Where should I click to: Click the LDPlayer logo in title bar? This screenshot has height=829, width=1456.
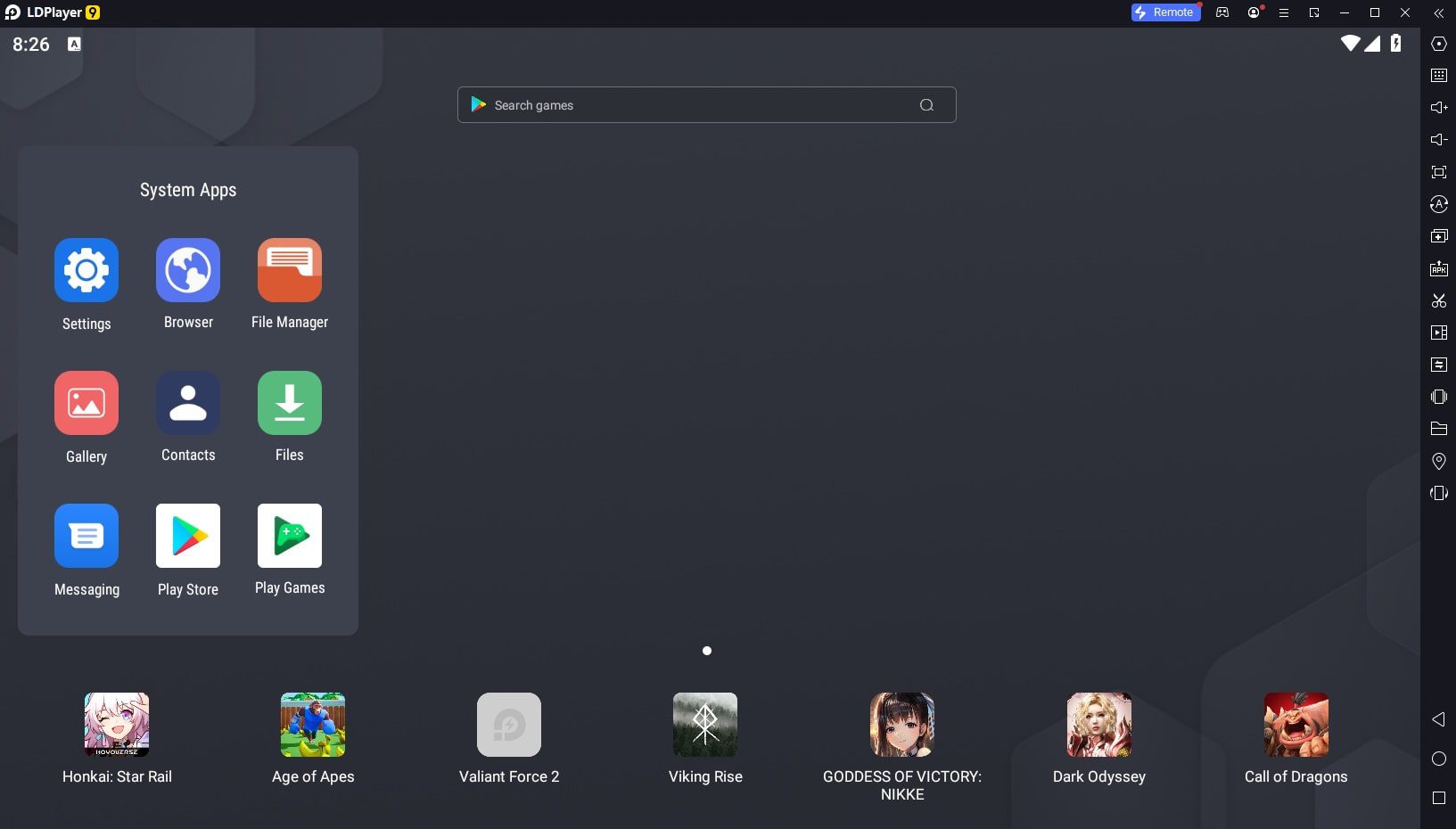coord(12,12)
